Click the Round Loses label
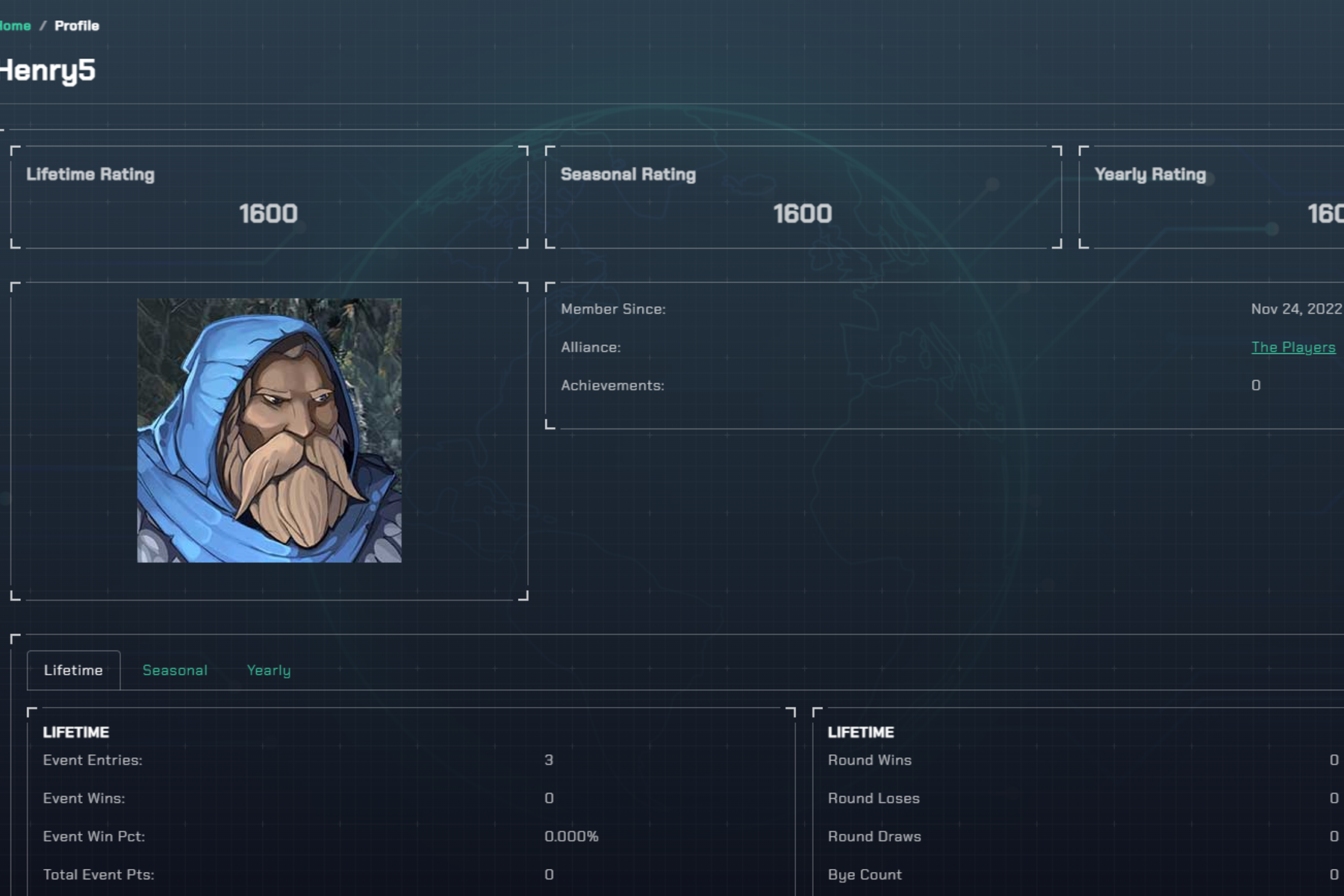 (x=874, y=798)
